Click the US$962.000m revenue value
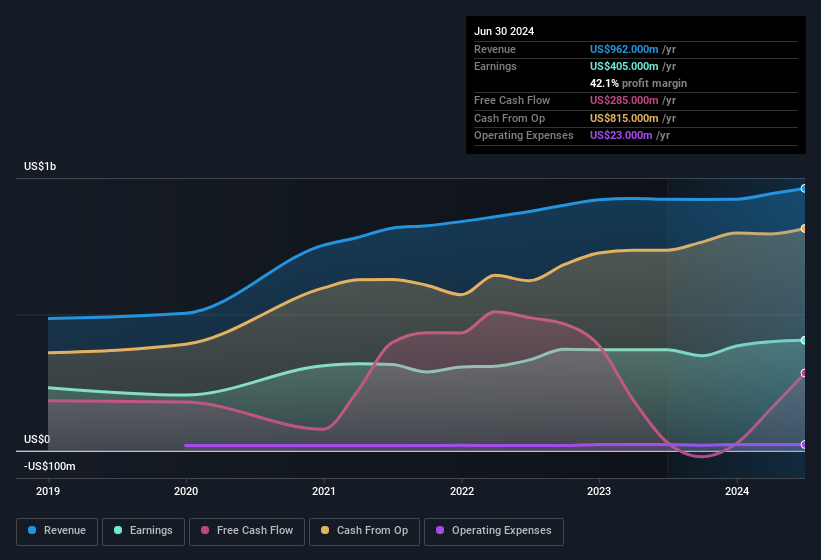The width and height of the screenshot is (821, 560). click(624, 49)
